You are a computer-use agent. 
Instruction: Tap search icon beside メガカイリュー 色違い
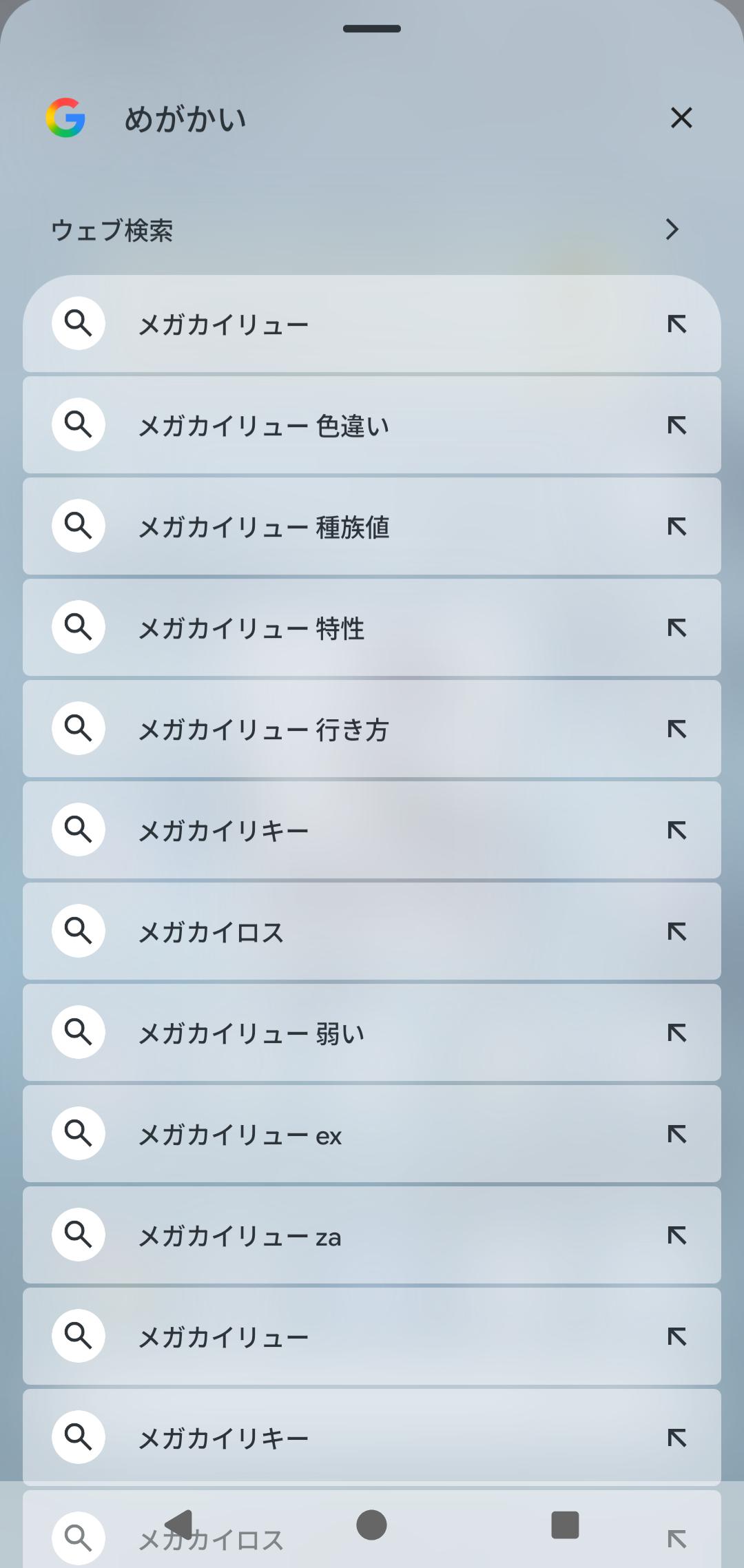click(79, 424)
